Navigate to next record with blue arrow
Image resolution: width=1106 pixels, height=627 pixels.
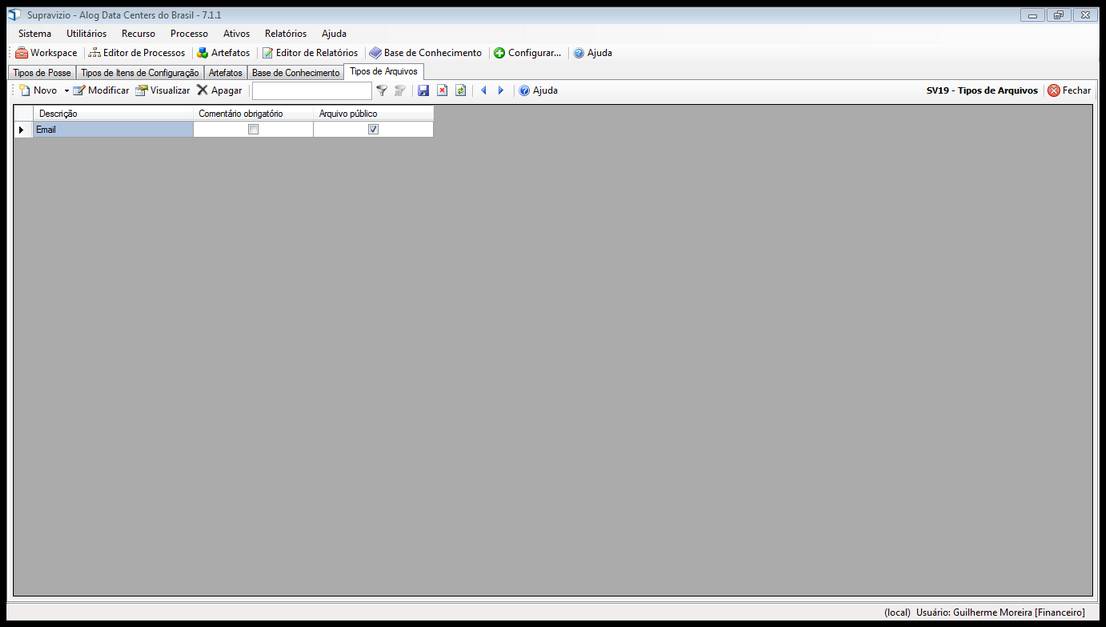pos(501,90)
